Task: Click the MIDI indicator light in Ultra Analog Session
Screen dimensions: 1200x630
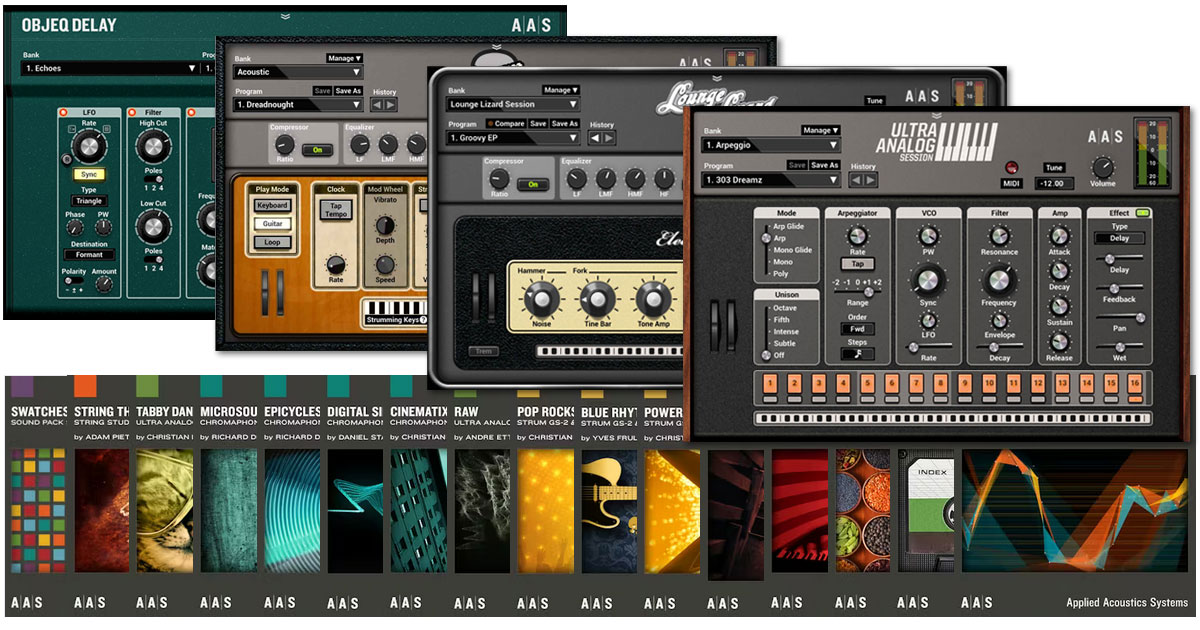Action: click(x=1012, y=169)
